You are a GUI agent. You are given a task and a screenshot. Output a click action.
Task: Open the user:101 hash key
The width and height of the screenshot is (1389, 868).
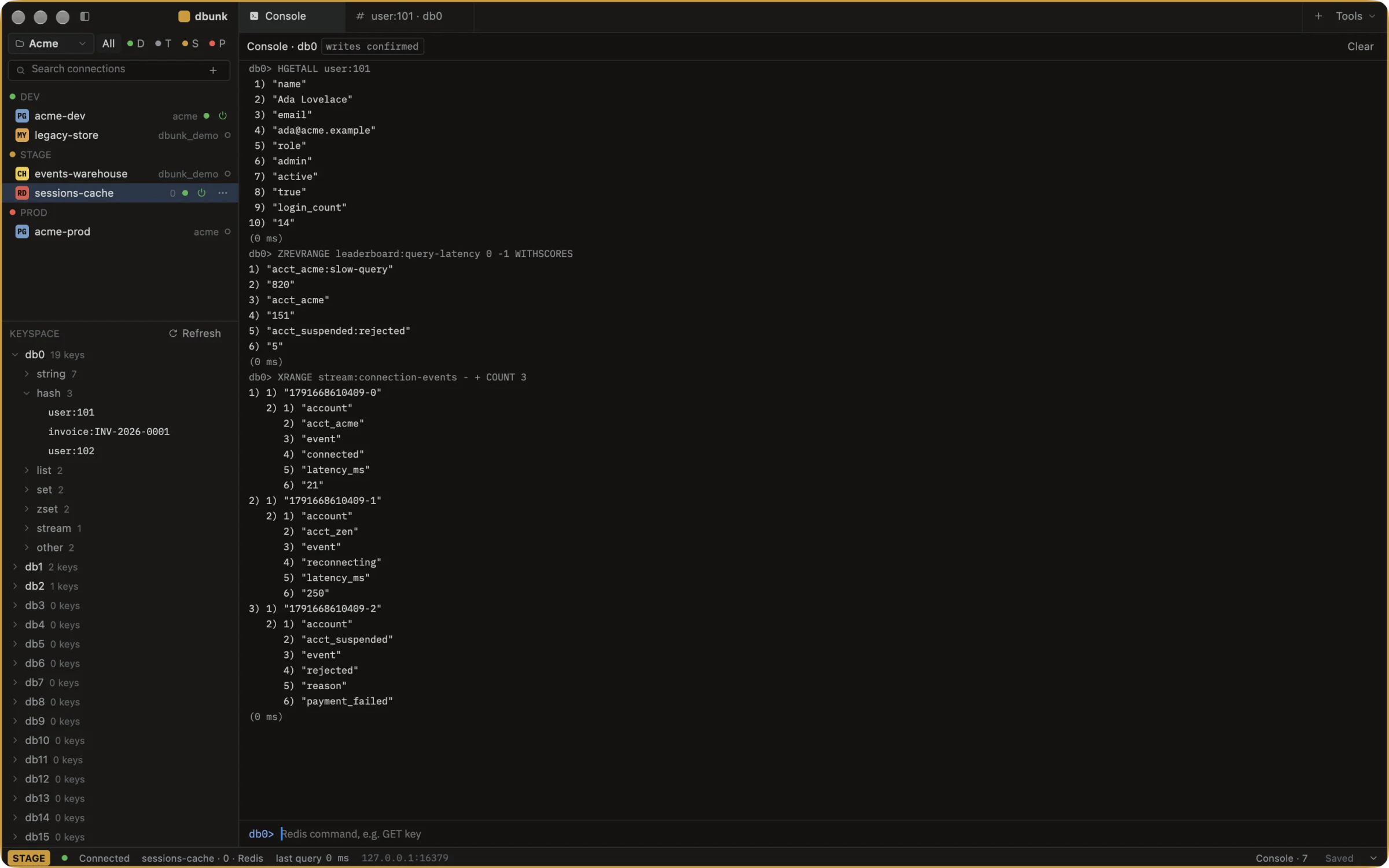(x=71, y=413)
